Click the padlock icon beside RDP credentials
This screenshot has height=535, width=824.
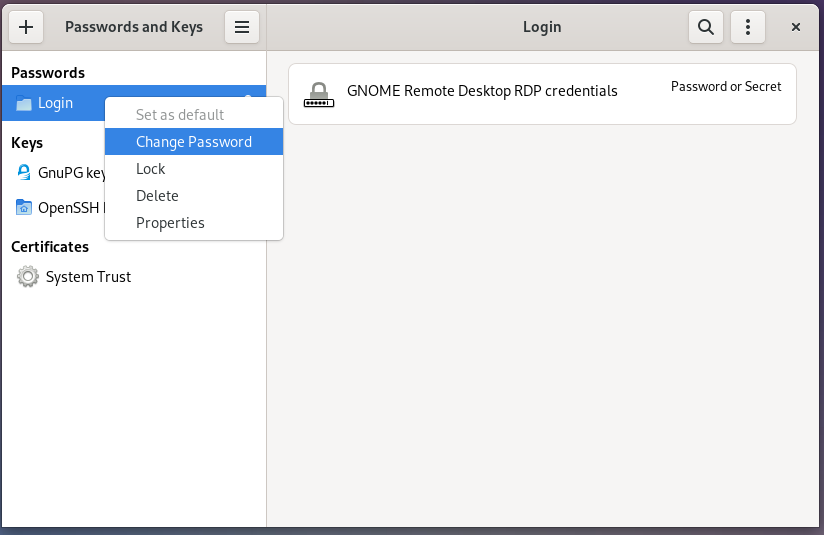tap(318, 94)
